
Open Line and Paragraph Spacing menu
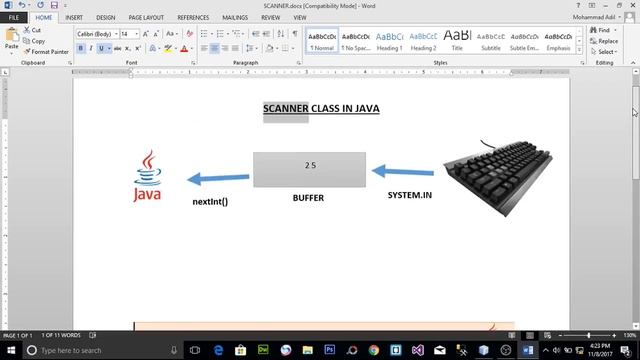[x=251, y=48]
